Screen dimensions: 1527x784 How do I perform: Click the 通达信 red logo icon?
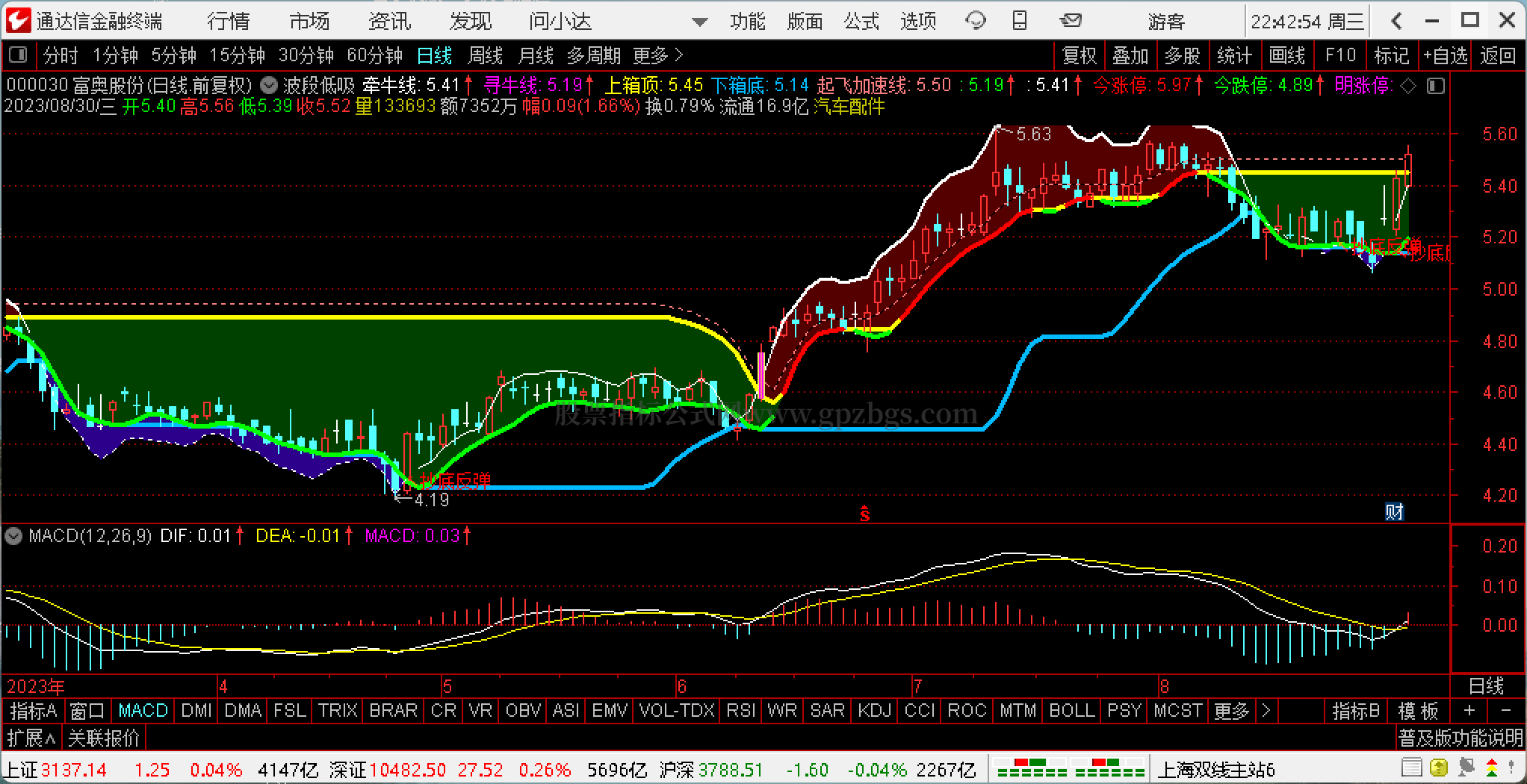tap(18, 20)
